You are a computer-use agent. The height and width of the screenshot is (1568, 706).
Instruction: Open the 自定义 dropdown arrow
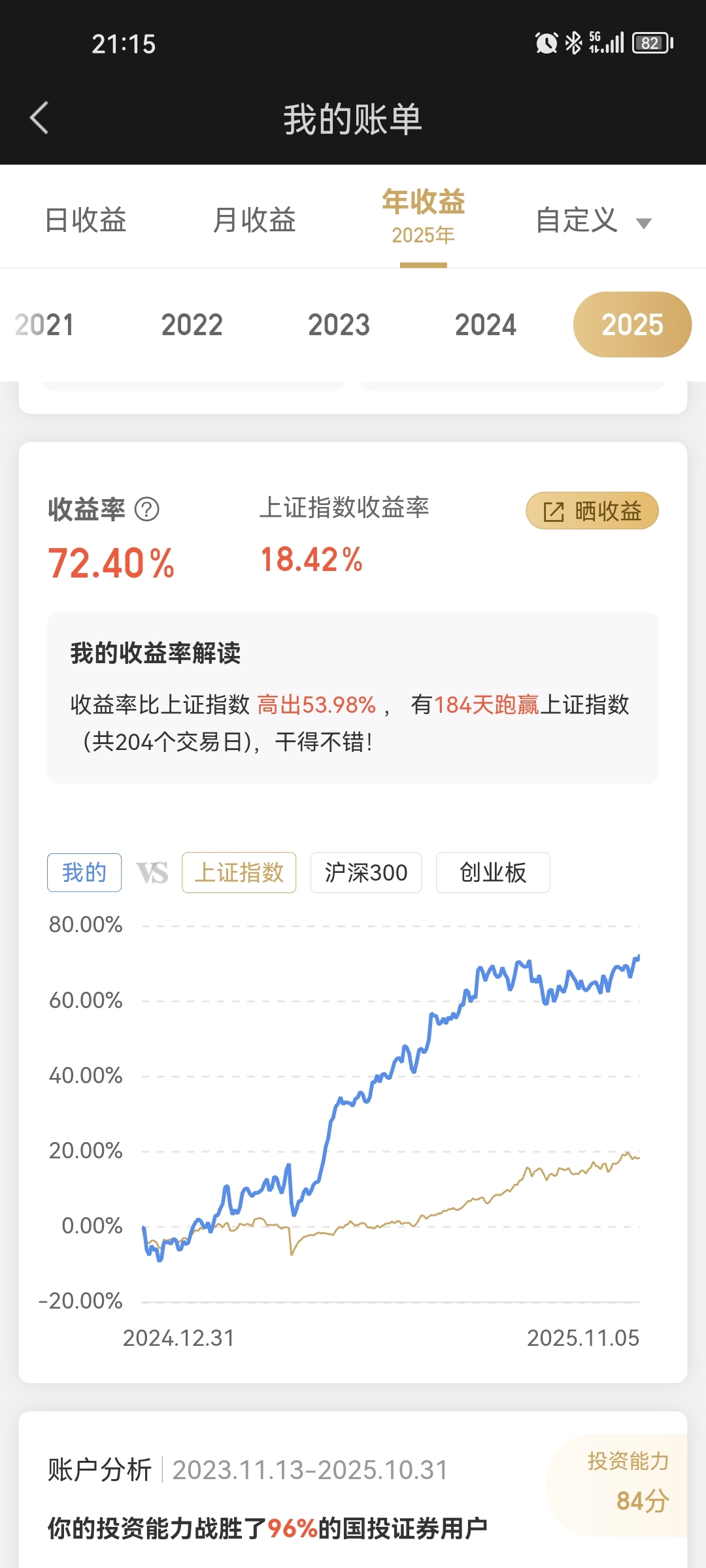[x=644, y=223]
